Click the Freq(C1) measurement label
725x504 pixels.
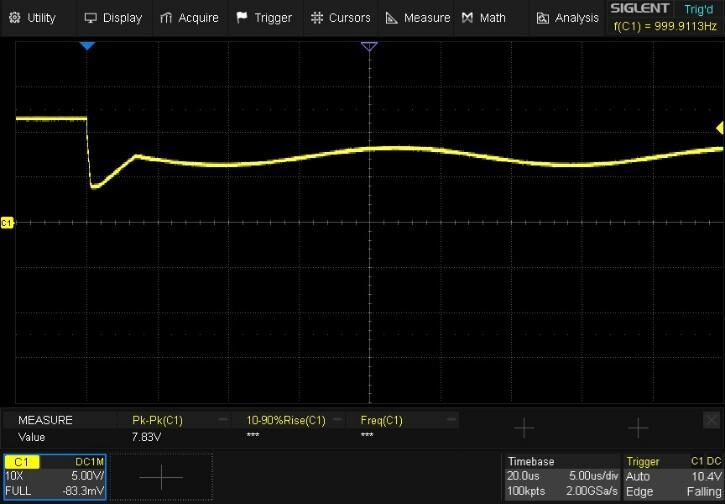[381, 420]
